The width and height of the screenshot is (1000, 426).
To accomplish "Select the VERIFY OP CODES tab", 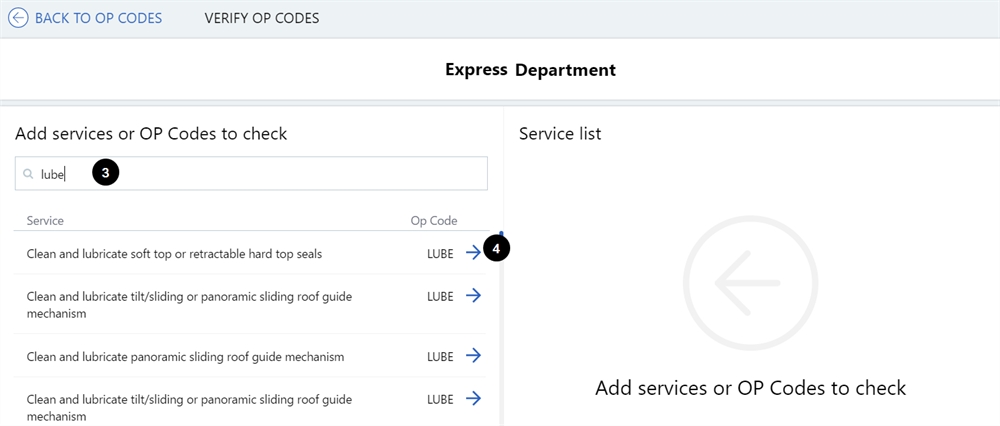I will tap(262, 18).
